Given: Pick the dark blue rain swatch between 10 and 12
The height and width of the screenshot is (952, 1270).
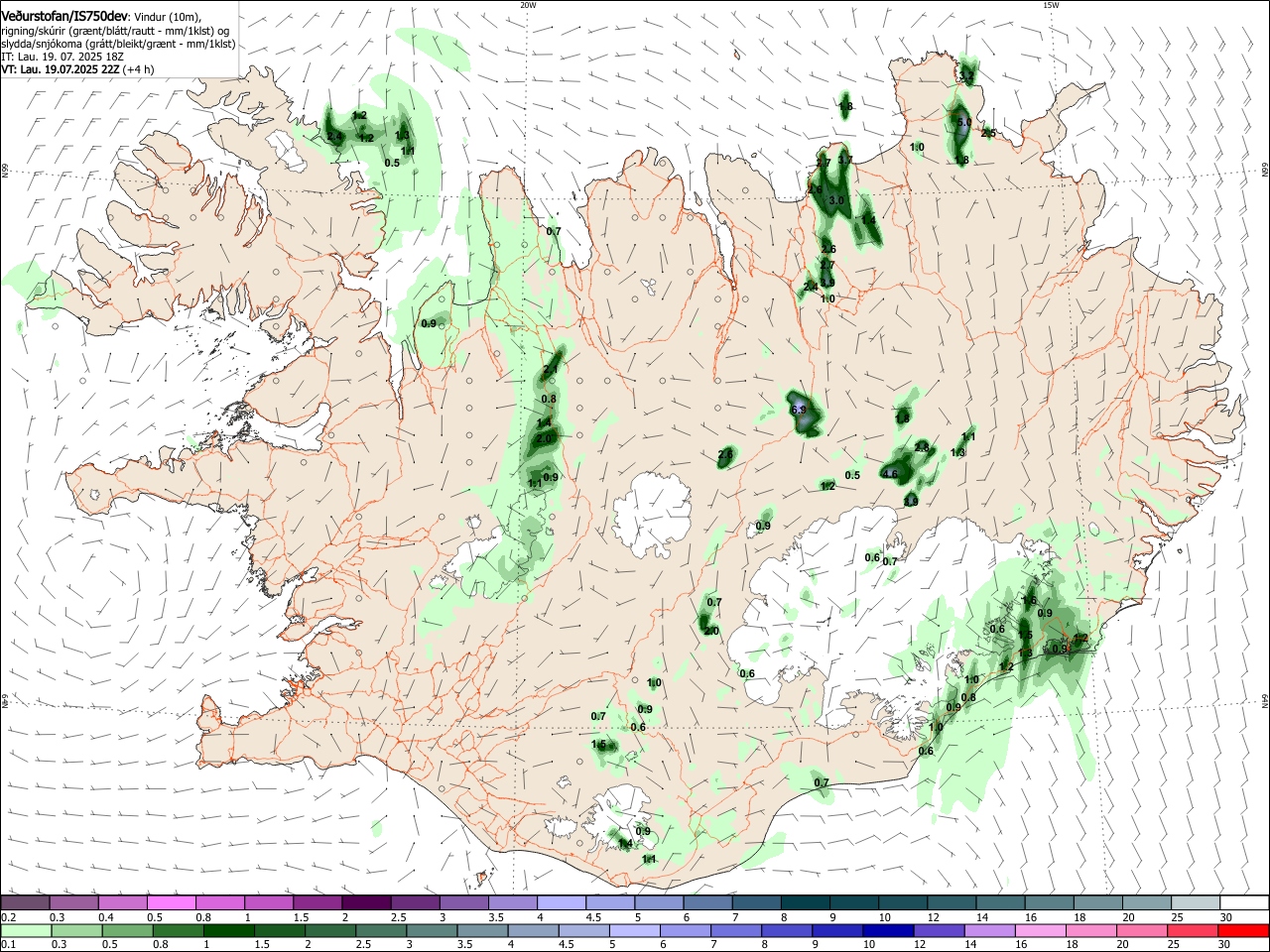Looking at the screenshot, I should click(886, 931).
